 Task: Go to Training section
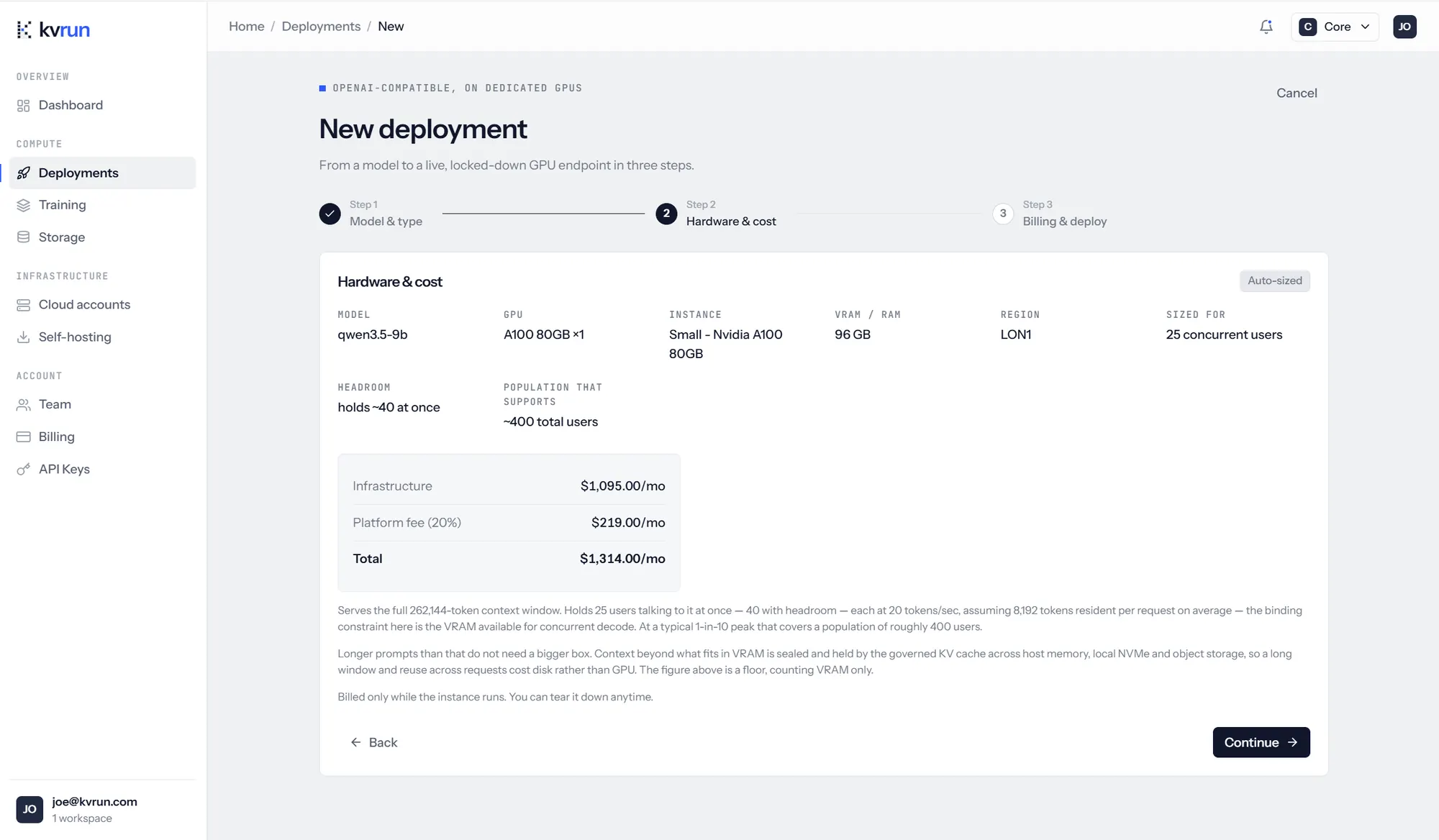pyautogui.click(x=102, y=205)
